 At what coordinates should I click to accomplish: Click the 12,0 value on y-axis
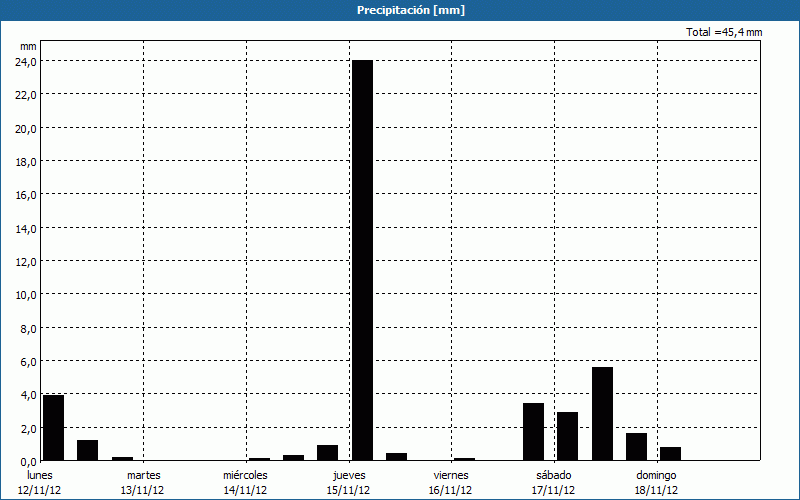[x=25, y=261]
